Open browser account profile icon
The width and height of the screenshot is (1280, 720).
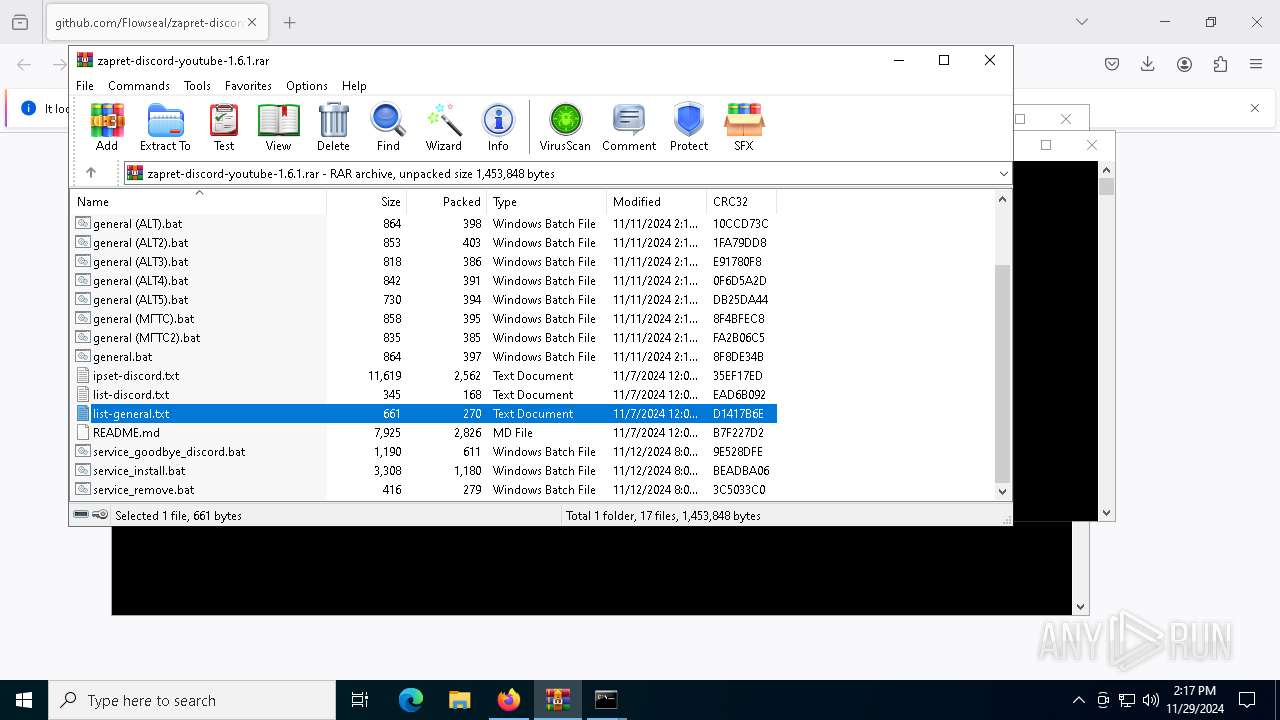pyautogui.click(x=1184, y=64)
